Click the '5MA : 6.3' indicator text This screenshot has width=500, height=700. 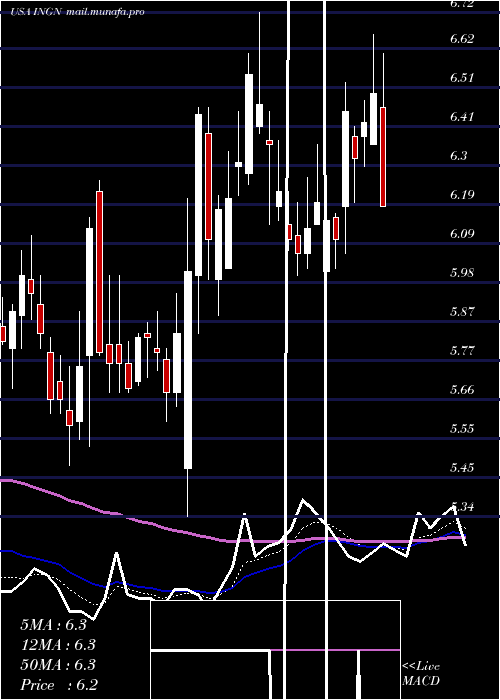click(x=53, y=625)
